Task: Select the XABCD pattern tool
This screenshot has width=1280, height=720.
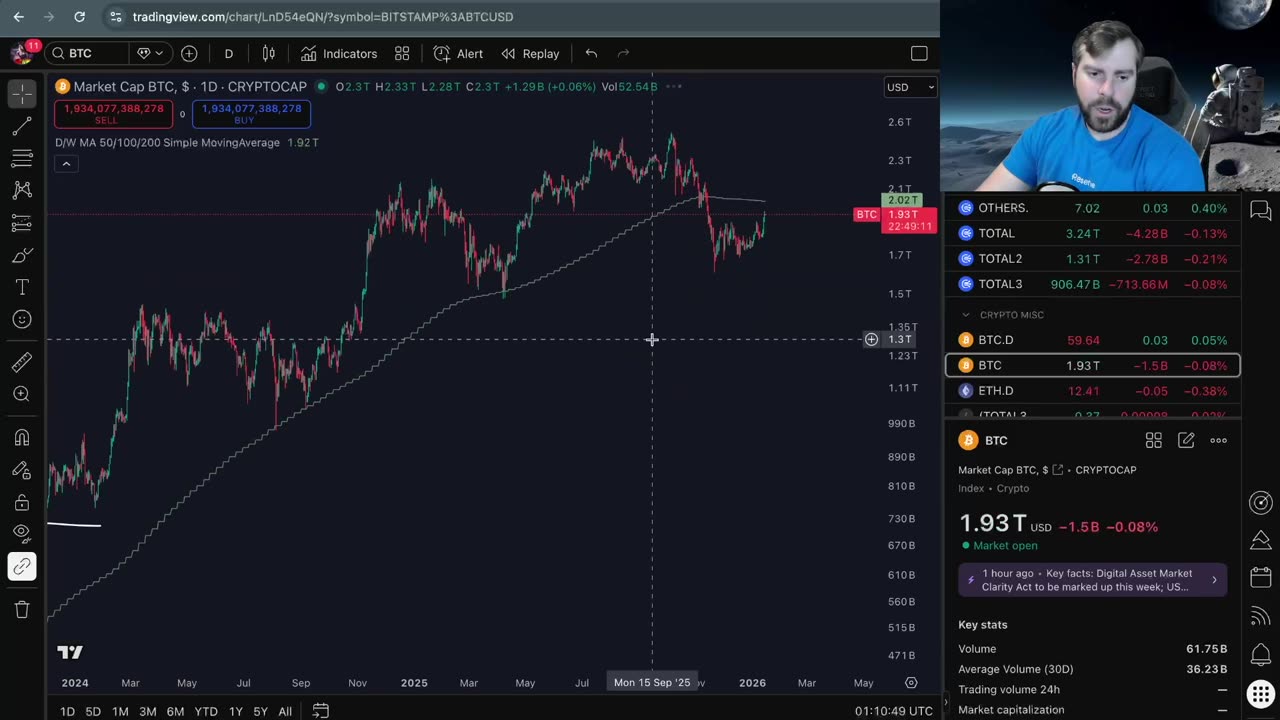Action: pyautogui.click(x=21, y=190)
